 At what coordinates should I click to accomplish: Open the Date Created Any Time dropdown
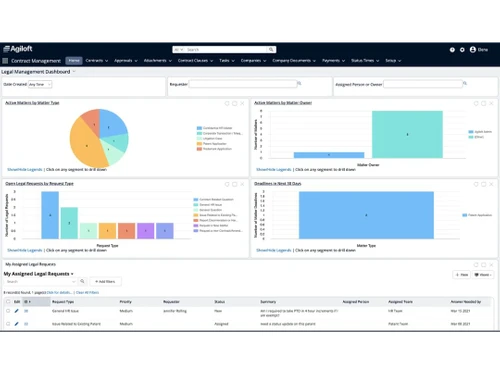coord(40,84)
